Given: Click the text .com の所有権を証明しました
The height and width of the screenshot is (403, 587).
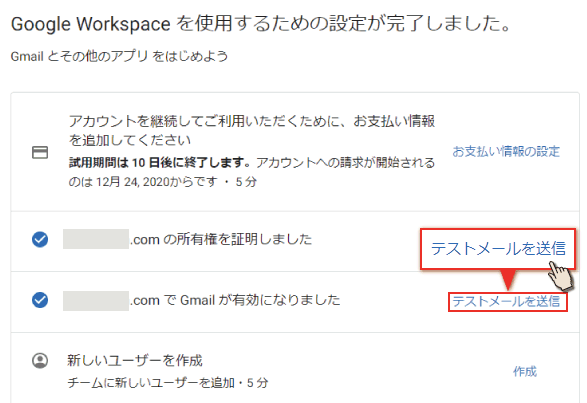Looking at the screenshot, I should tap(221, 239).
